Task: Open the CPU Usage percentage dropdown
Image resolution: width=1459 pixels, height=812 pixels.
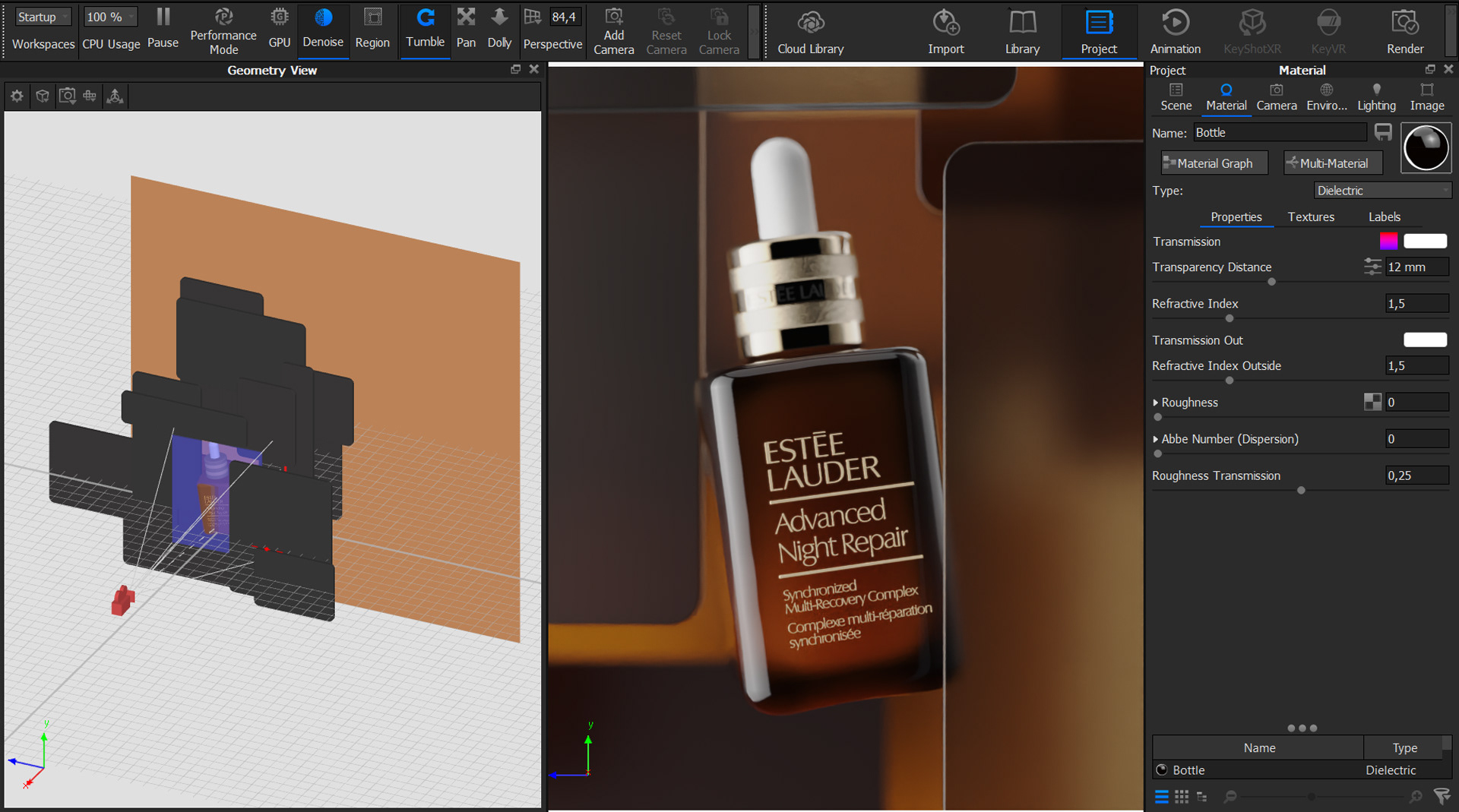Action: point(110,17)
